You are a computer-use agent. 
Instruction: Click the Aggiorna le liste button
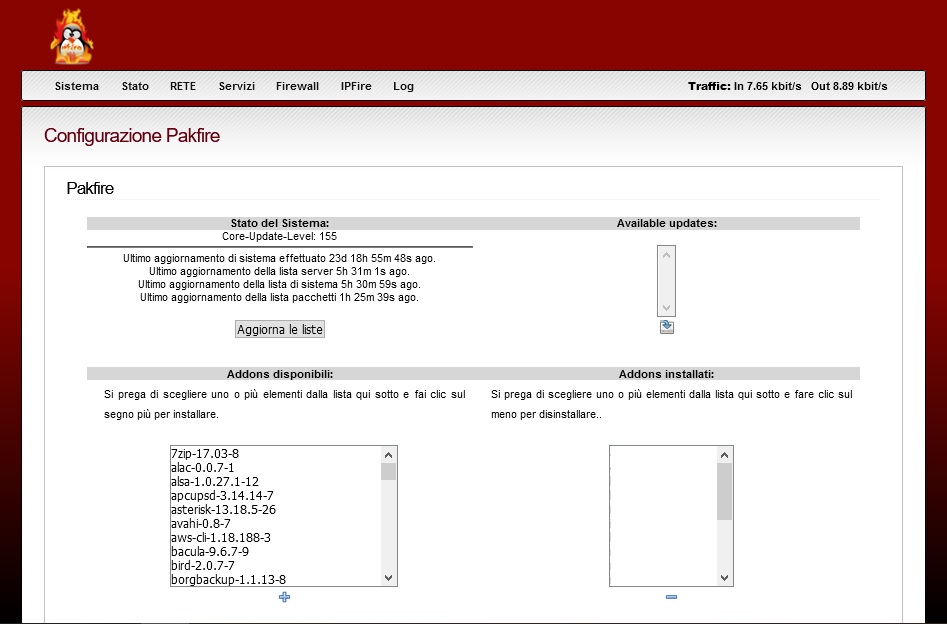pyautogui.click(x=280, y=329)
